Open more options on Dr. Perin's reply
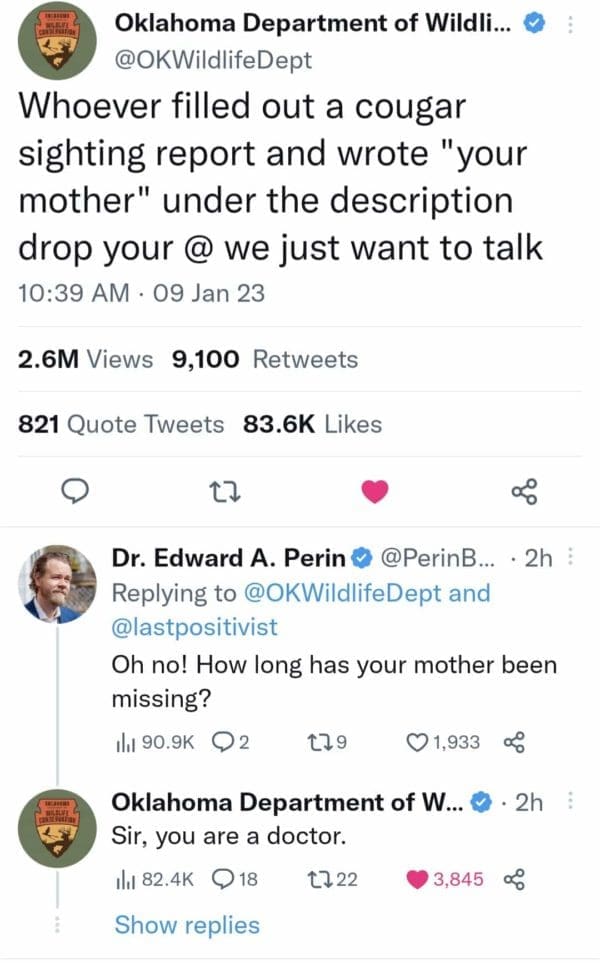The height and width of the screenshot is (963, 600). [570, 558]
